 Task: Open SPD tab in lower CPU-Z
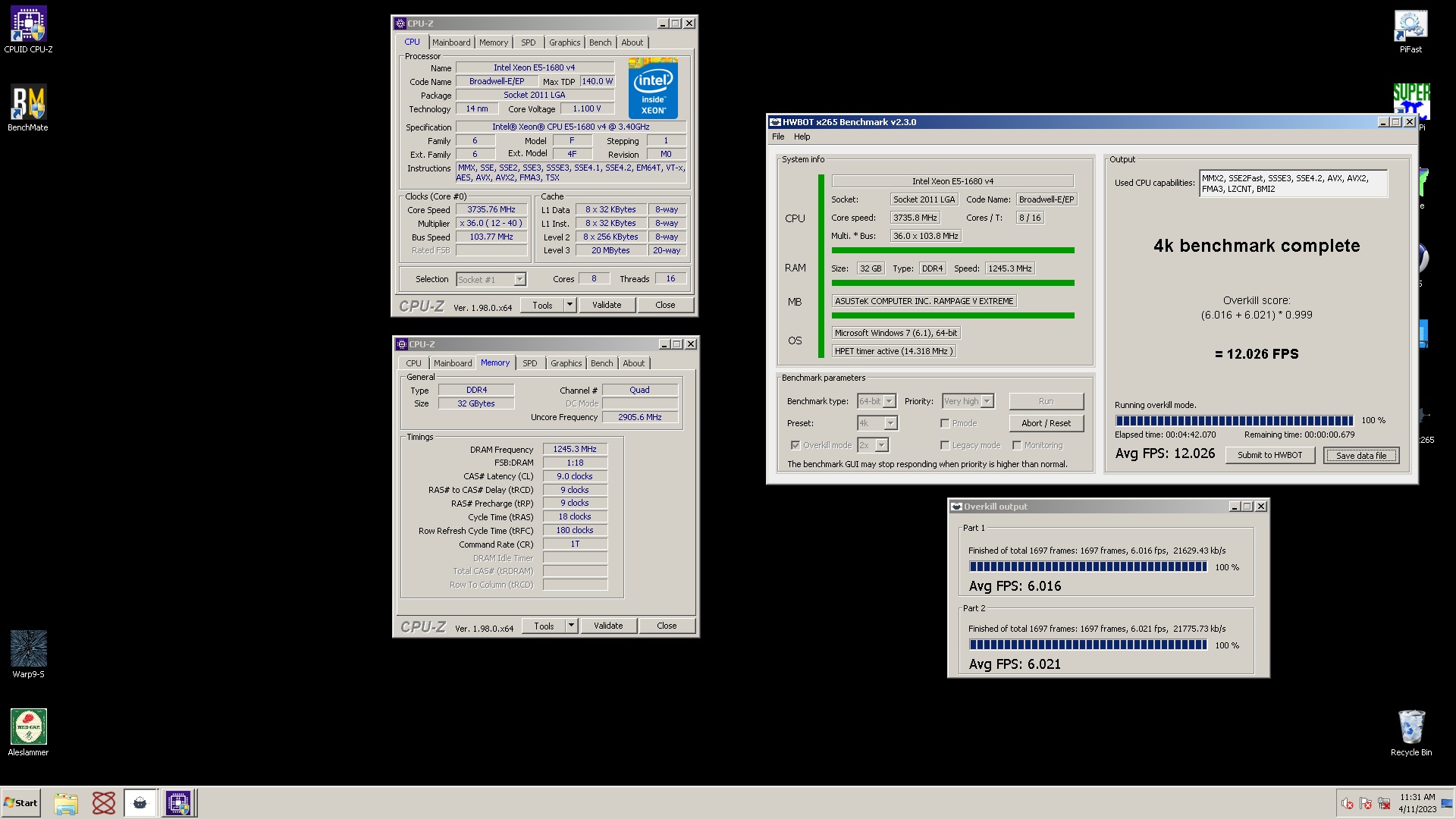tap(530, 363)
